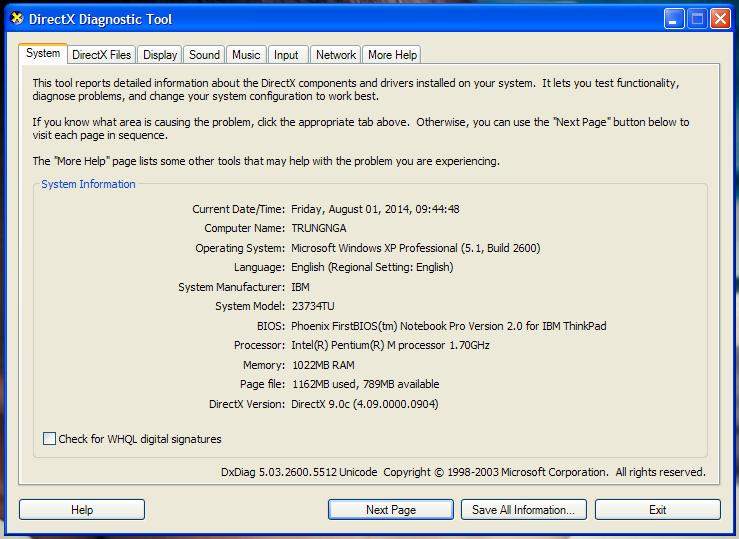This screenshot has width=739, height=539.
Task: Click the DirectX Version value text
Action: coord(364,404)
